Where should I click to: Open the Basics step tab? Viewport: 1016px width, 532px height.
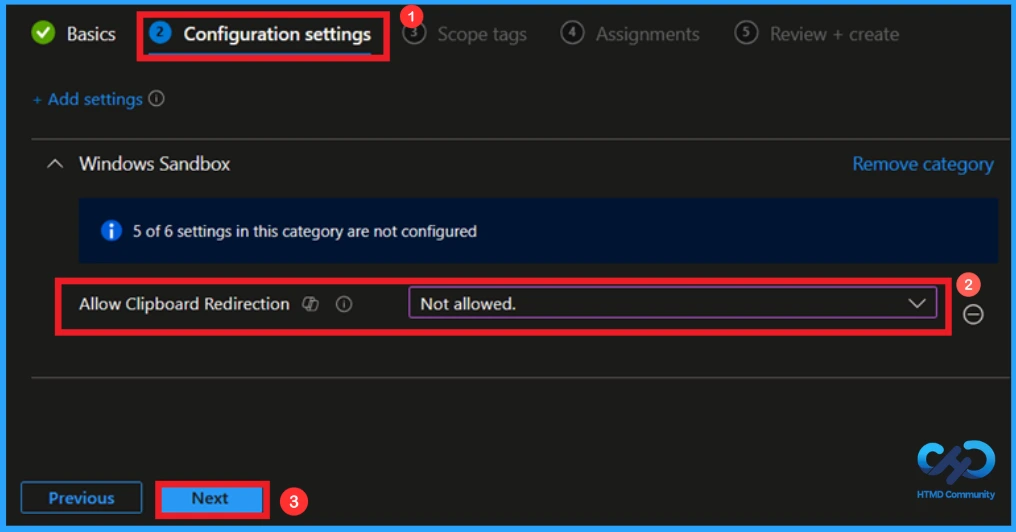(74, 34)
